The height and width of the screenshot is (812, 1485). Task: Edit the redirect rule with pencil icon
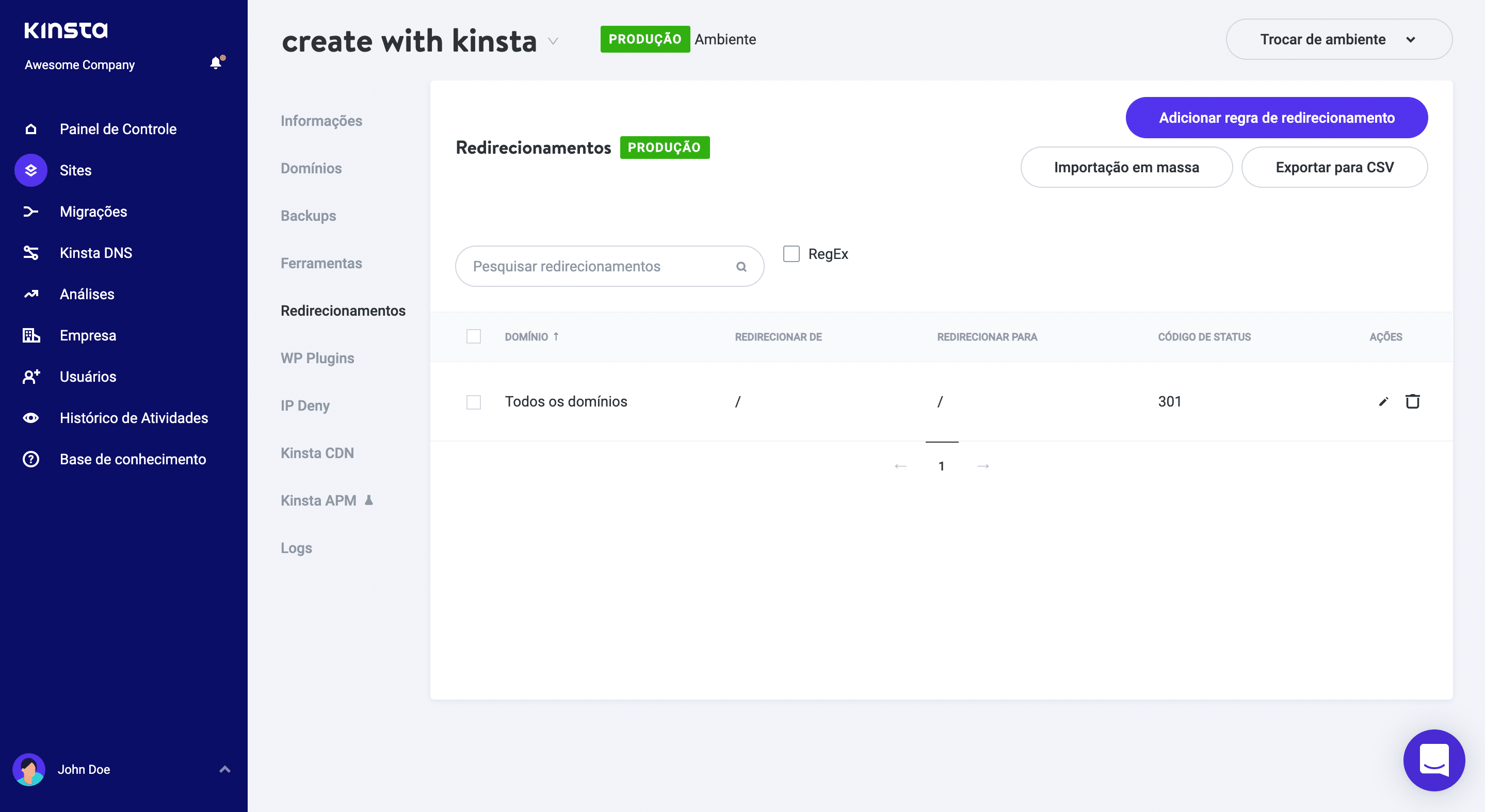click(1383, 401)
